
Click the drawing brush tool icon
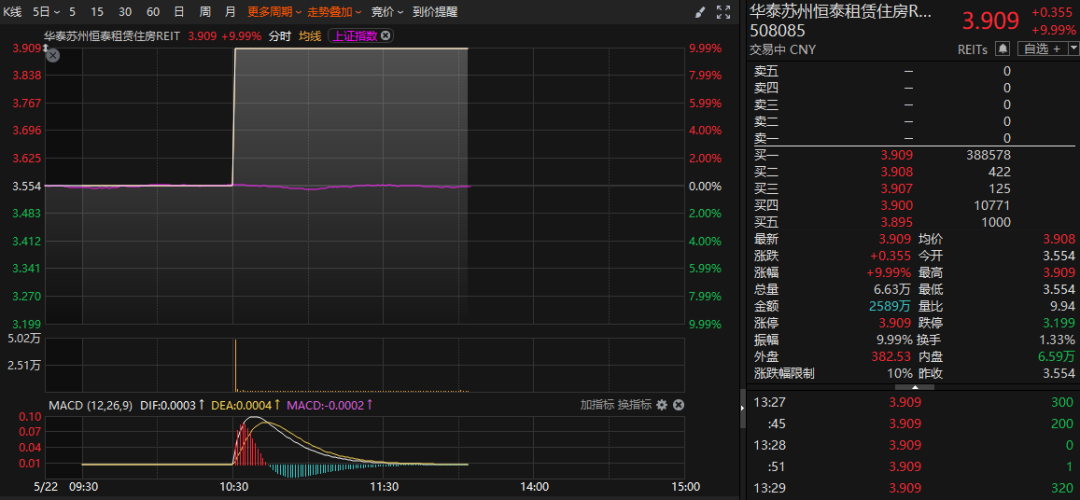(x=700, y=12)
